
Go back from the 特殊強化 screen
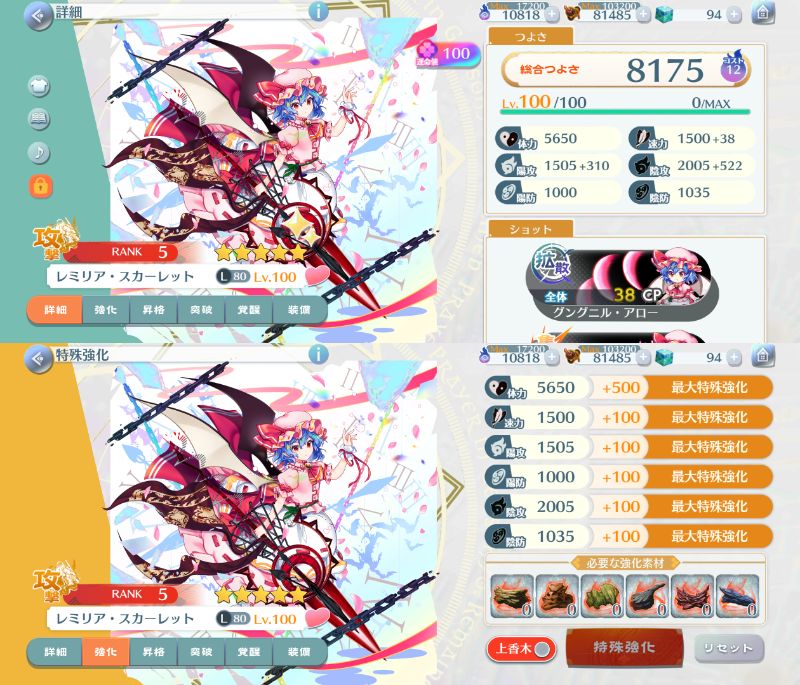tap(38, 359)
